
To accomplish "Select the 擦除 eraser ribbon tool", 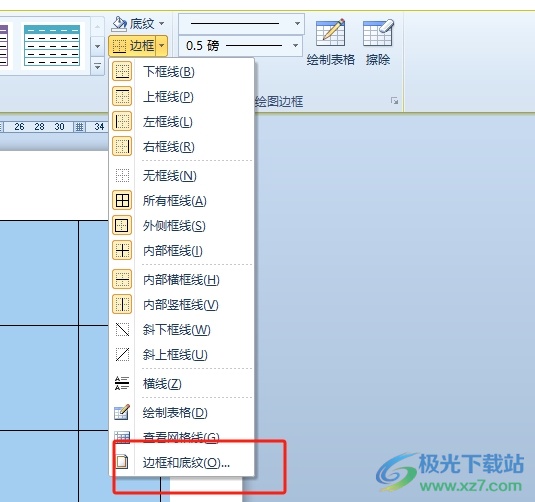I will [x=378, y=42].
